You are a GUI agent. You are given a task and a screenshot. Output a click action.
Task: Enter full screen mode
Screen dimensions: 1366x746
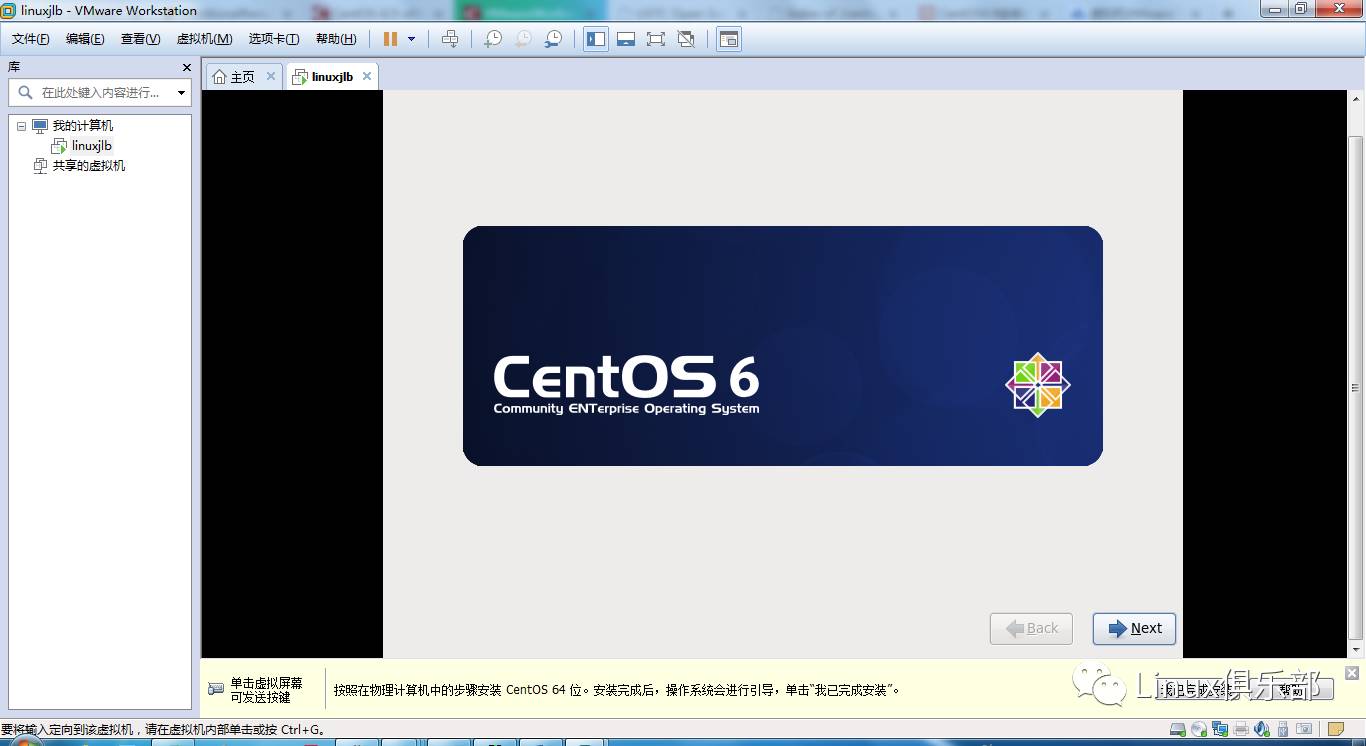coord(656,39)
